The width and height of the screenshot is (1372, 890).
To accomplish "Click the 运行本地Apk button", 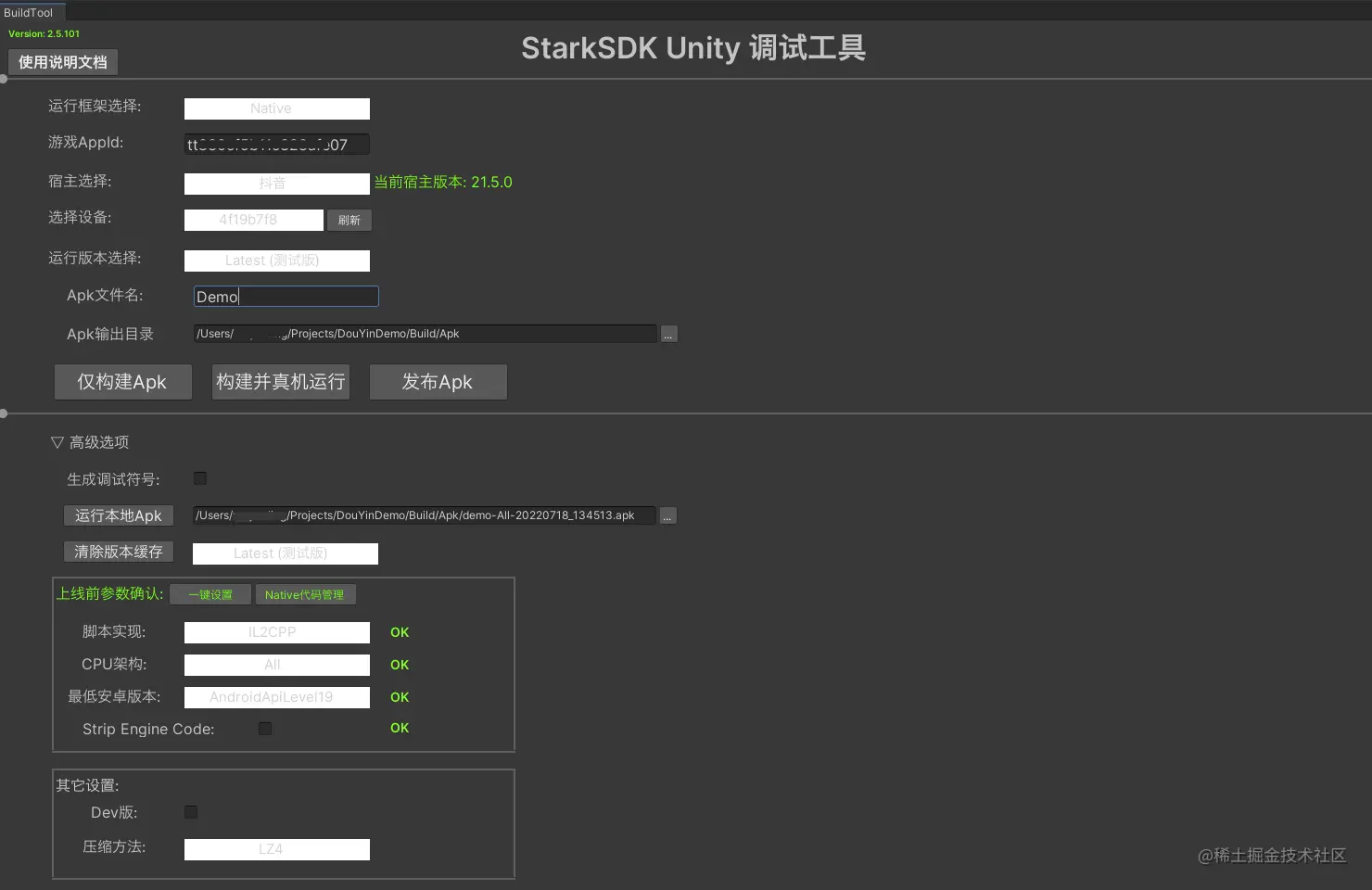I will (119, 515).
